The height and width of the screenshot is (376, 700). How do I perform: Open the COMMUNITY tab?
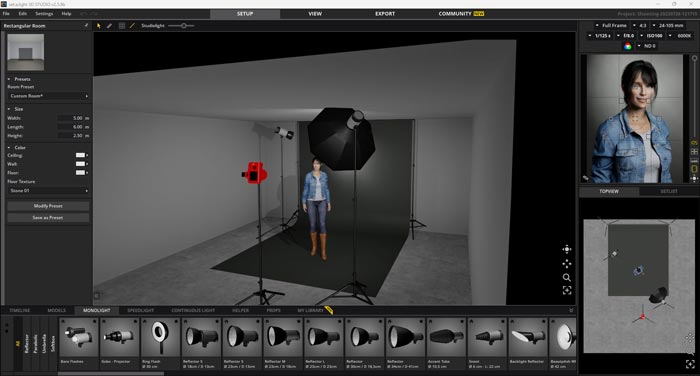pos(461,14)
